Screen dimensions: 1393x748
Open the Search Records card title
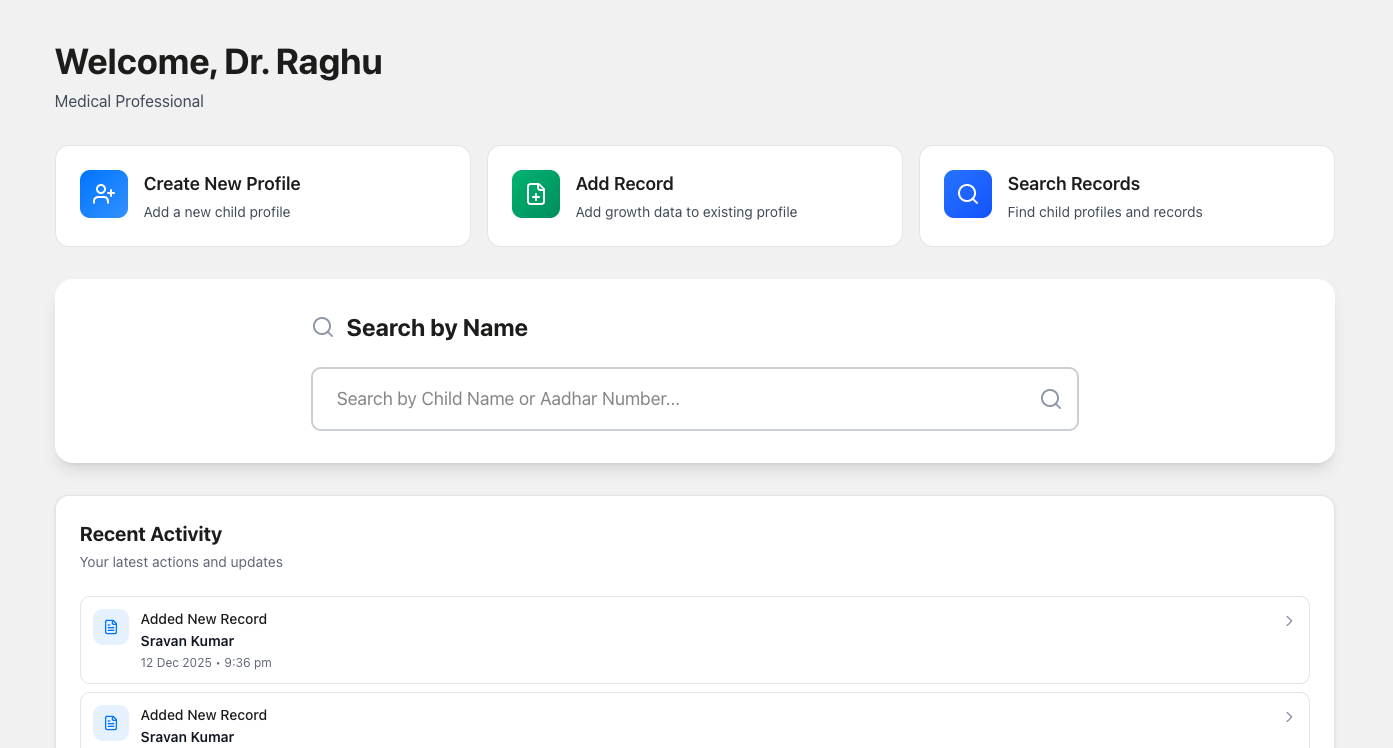1073,184
